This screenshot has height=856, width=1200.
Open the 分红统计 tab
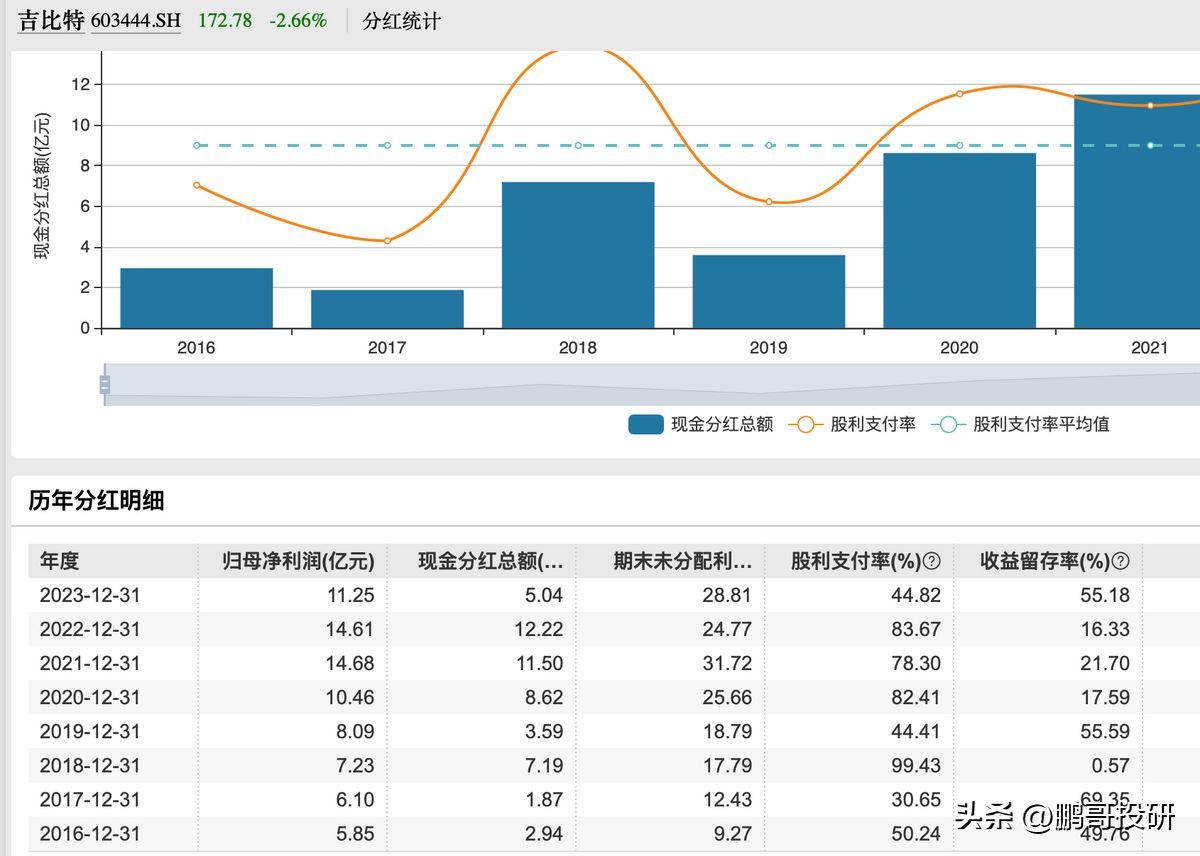[401, 21]
